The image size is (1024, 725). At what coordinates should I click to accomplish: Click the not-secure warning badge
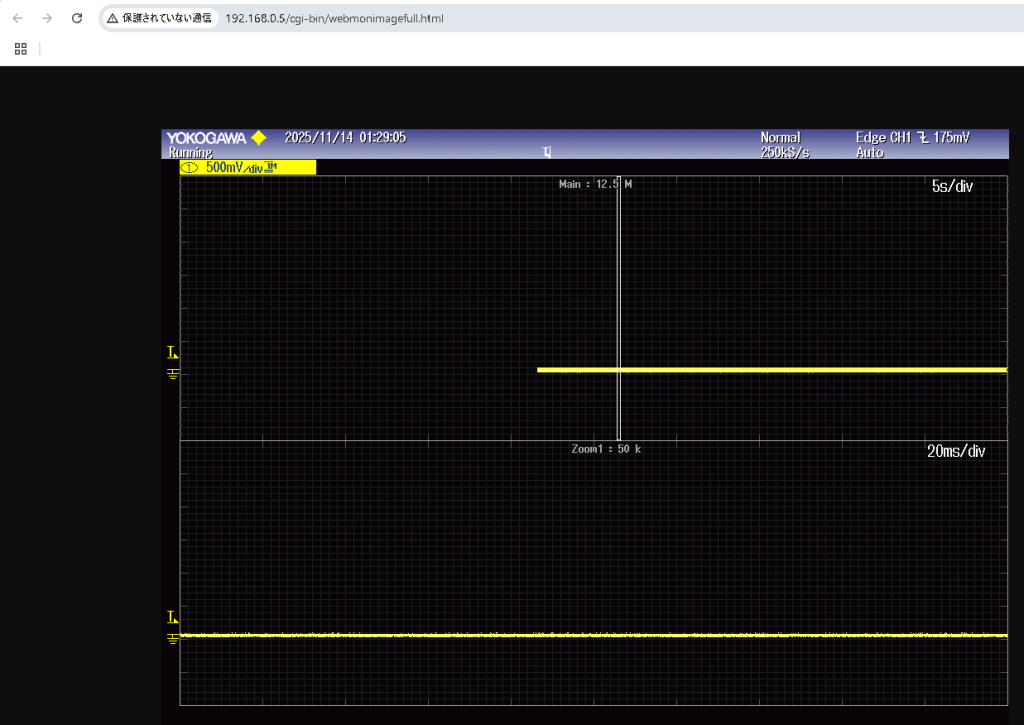point(160,18)
